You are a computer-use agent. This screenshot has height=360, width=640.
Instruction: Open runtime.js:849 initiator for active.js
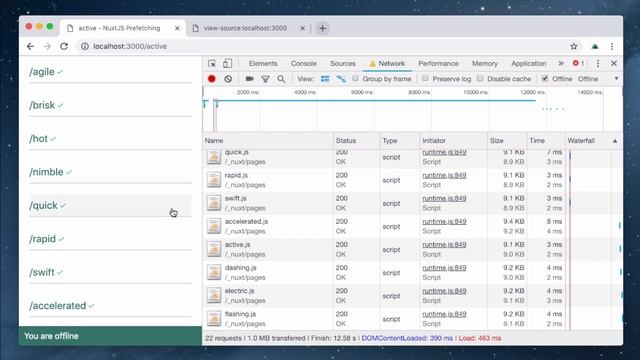coord(444,244)
